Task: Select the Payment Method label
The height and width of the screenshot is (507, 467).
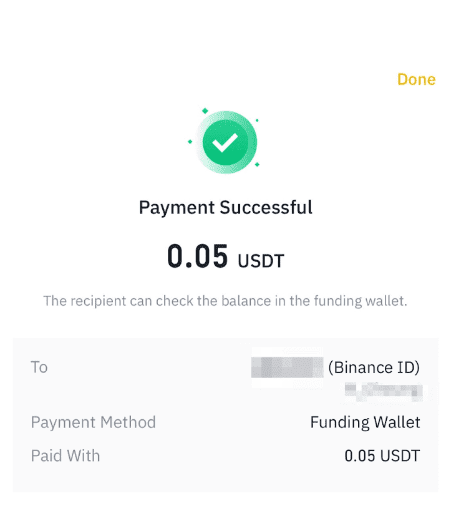Action: tap(93, 423)
